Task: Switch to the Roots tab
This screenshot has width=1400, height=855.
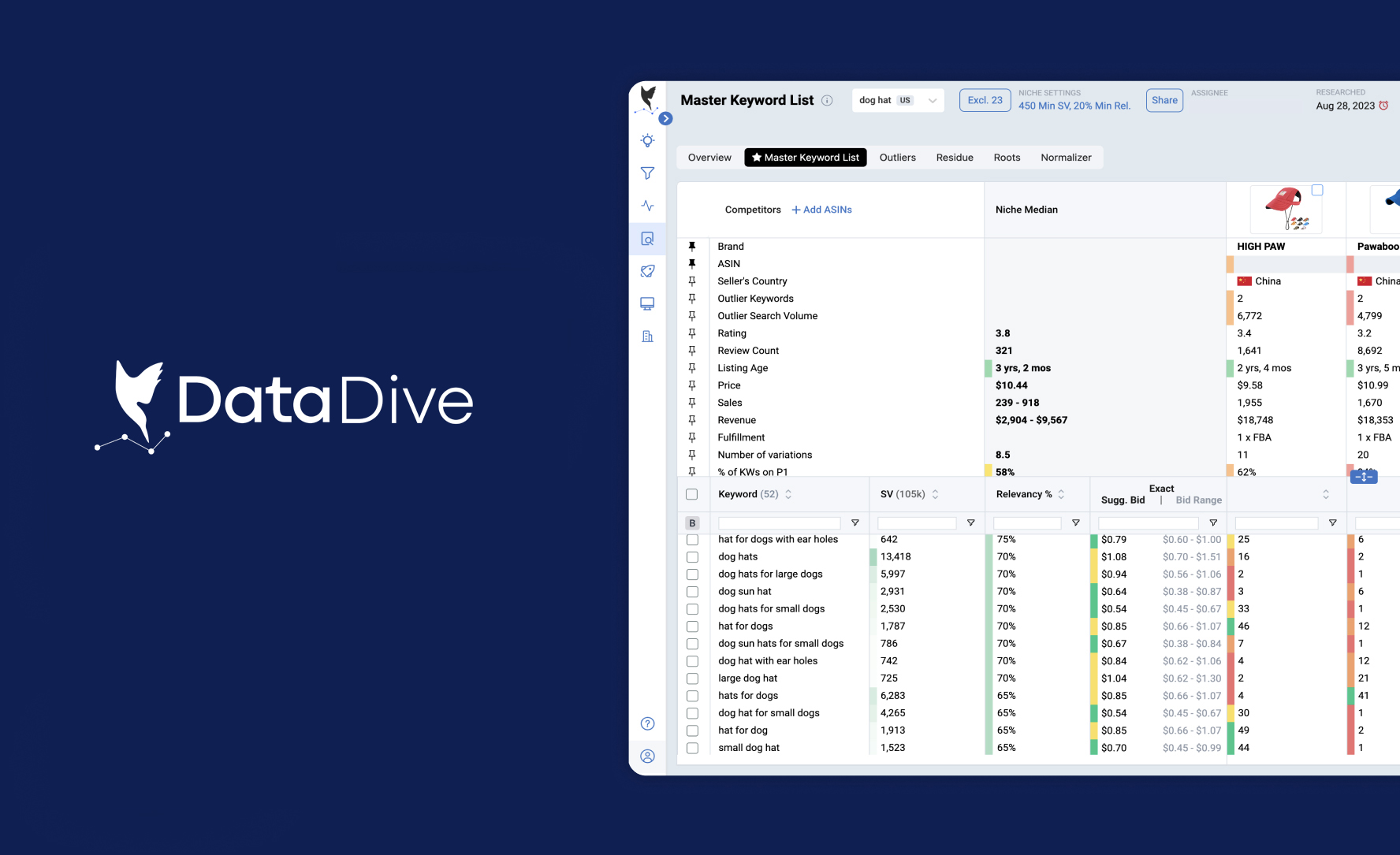Action: 1007,158
